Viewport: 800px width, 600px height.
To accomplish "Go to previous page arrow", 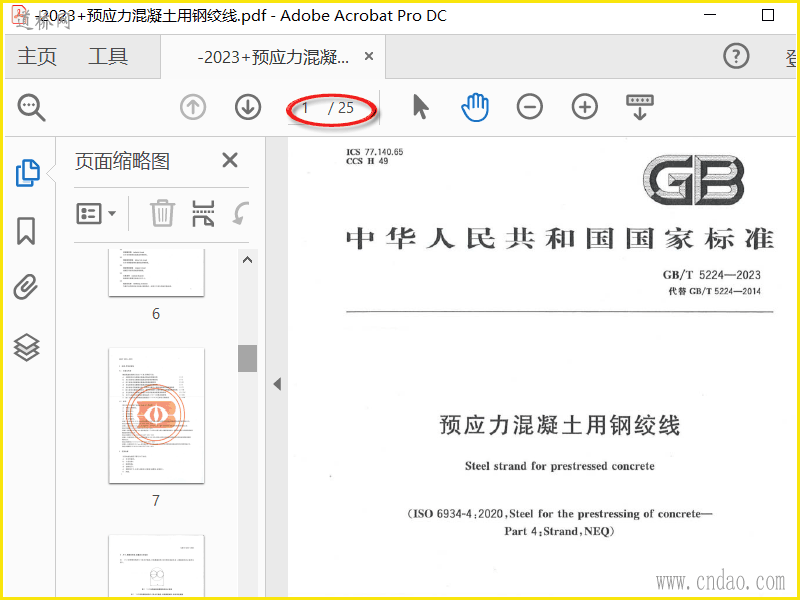I will click(193, 108).
